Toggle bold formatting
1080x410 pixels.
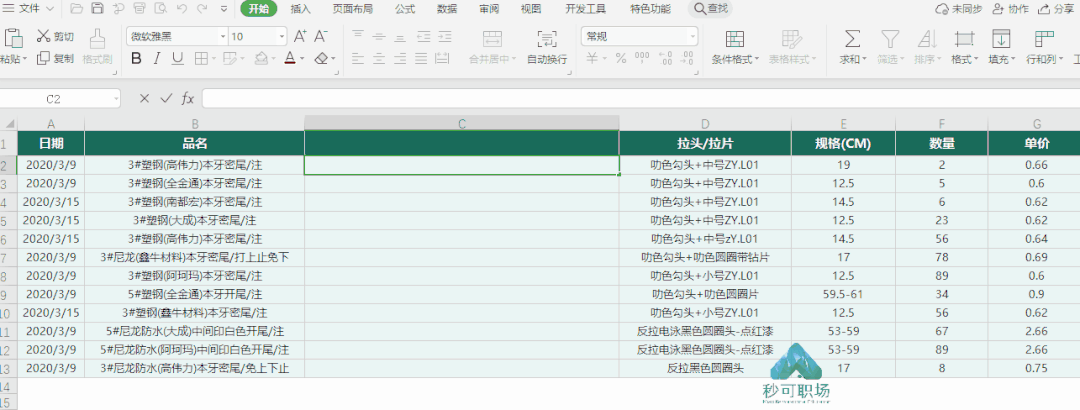[x=136, y=59]
